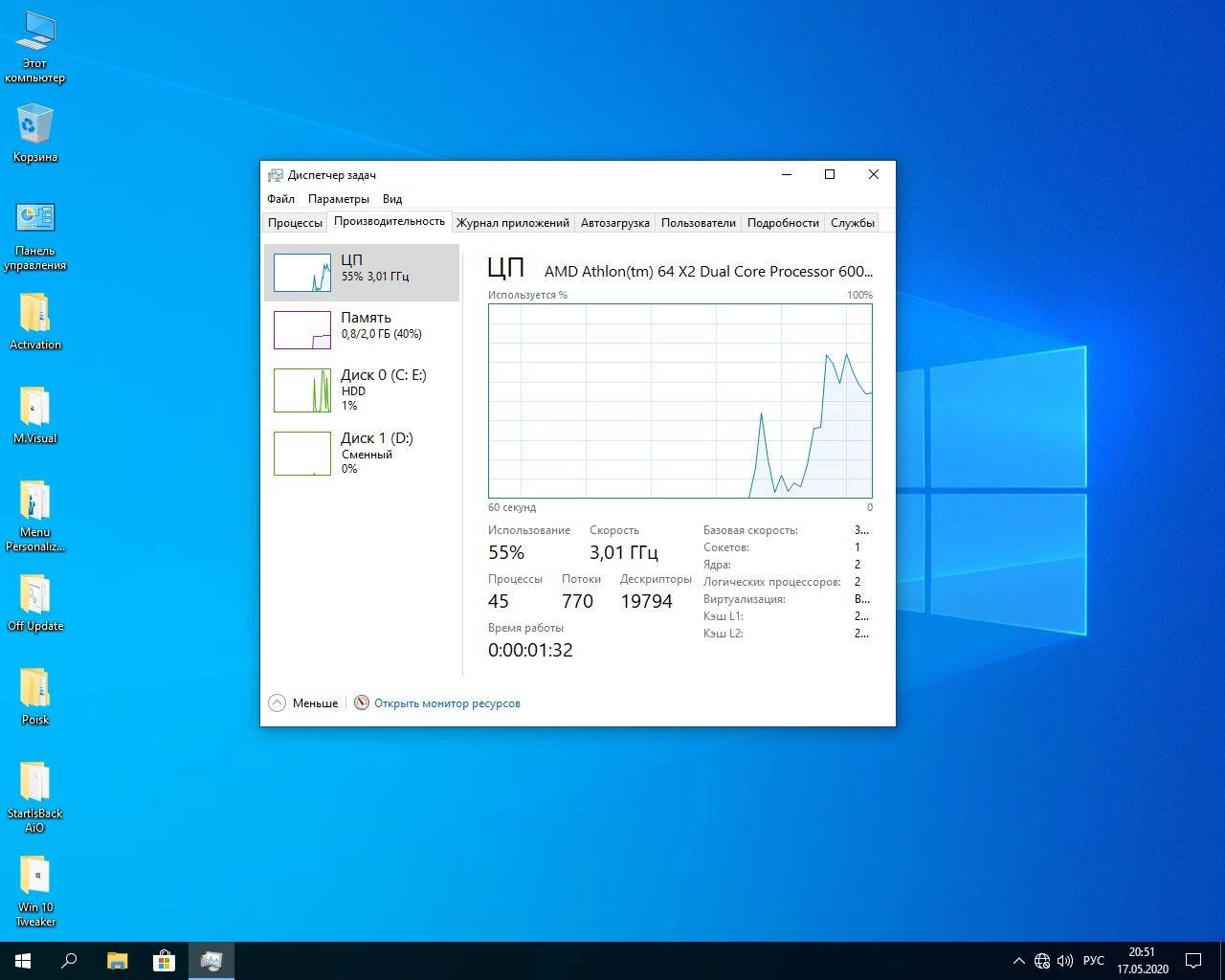Viewport: 1225px width, 980px height.
Task: Click the AMD Athlon processor name text
Action: [x=708, y=272]
